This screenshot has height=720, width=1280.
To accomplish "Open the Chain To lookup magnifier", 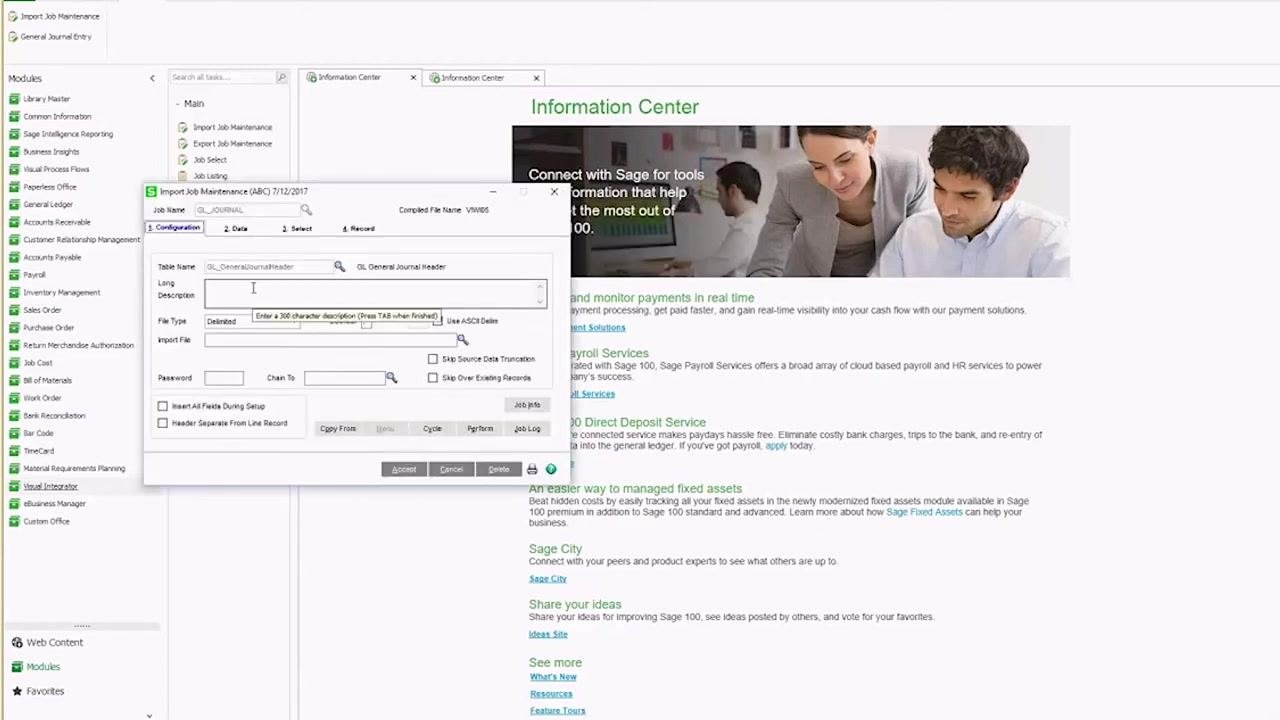I will click(391, 378).
